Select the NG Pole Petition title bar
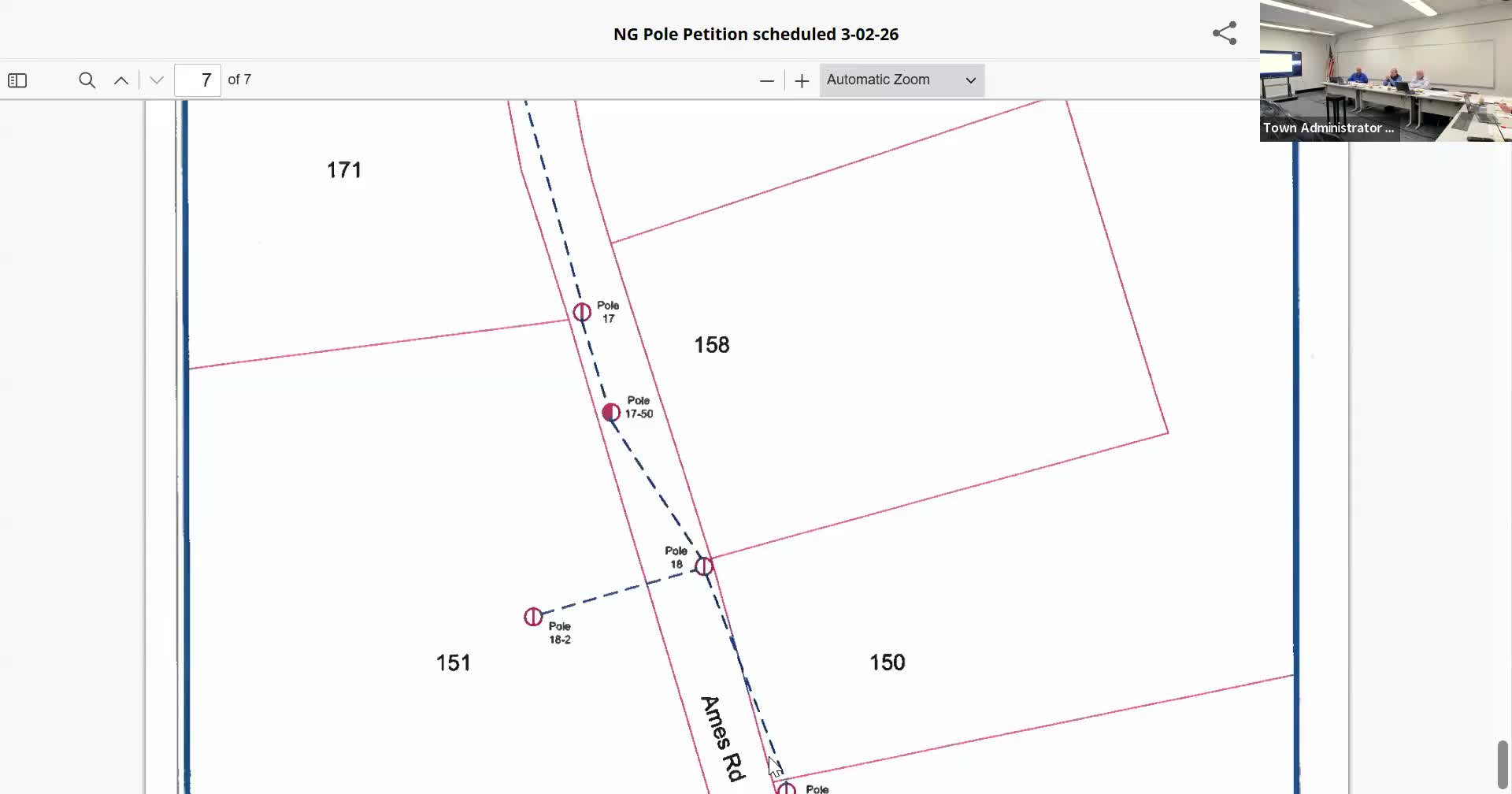 [755, 34]
